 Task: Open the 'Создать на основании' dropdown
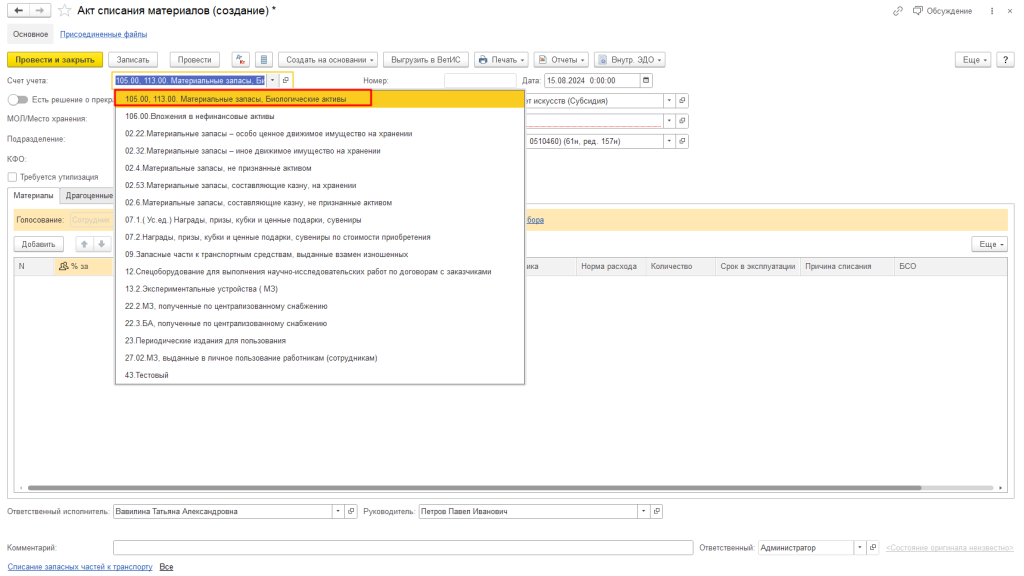tap(327, 60)
